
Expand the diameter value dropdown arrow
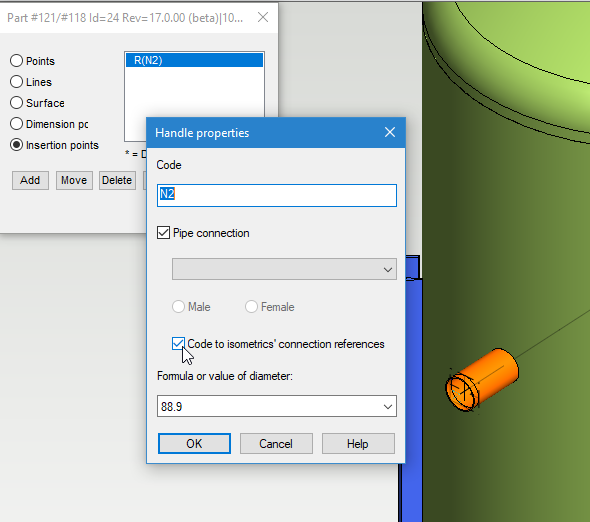(x=388, y=406)
